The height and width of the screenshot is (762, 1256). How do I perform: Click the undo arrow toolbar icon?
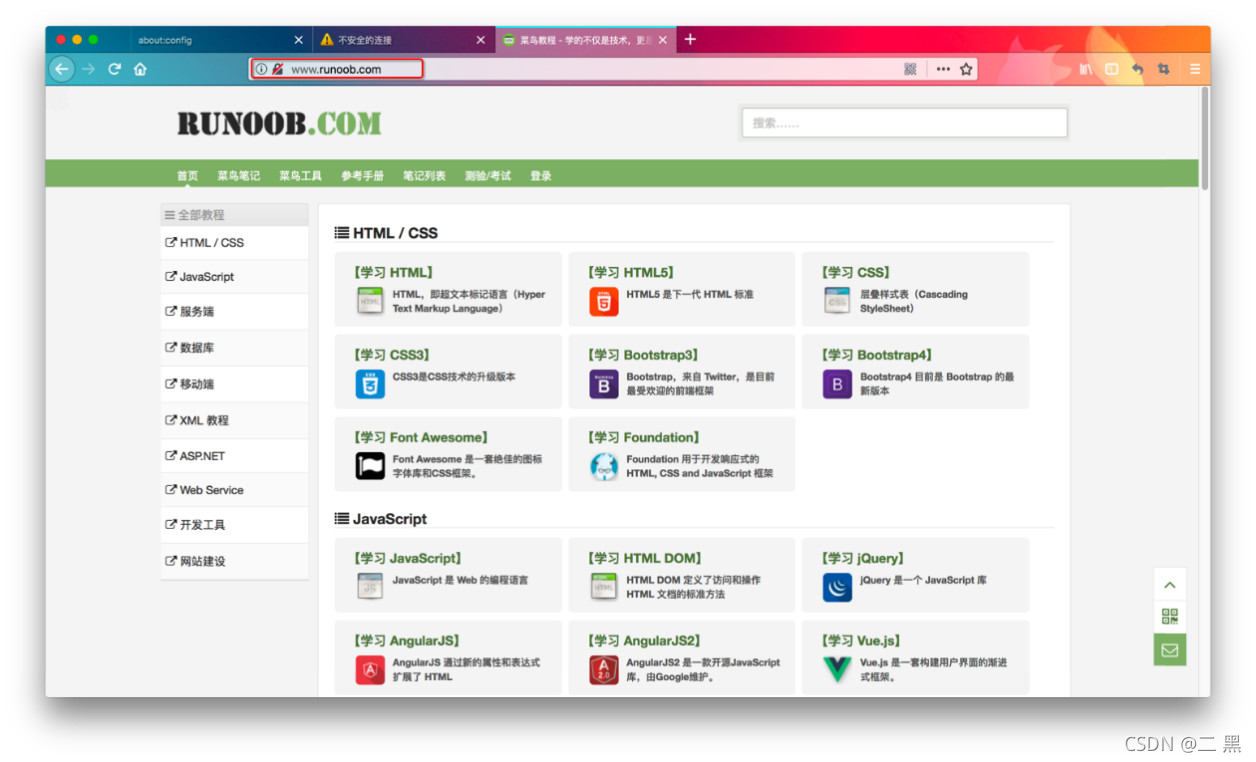click(x=1138, y=69)
